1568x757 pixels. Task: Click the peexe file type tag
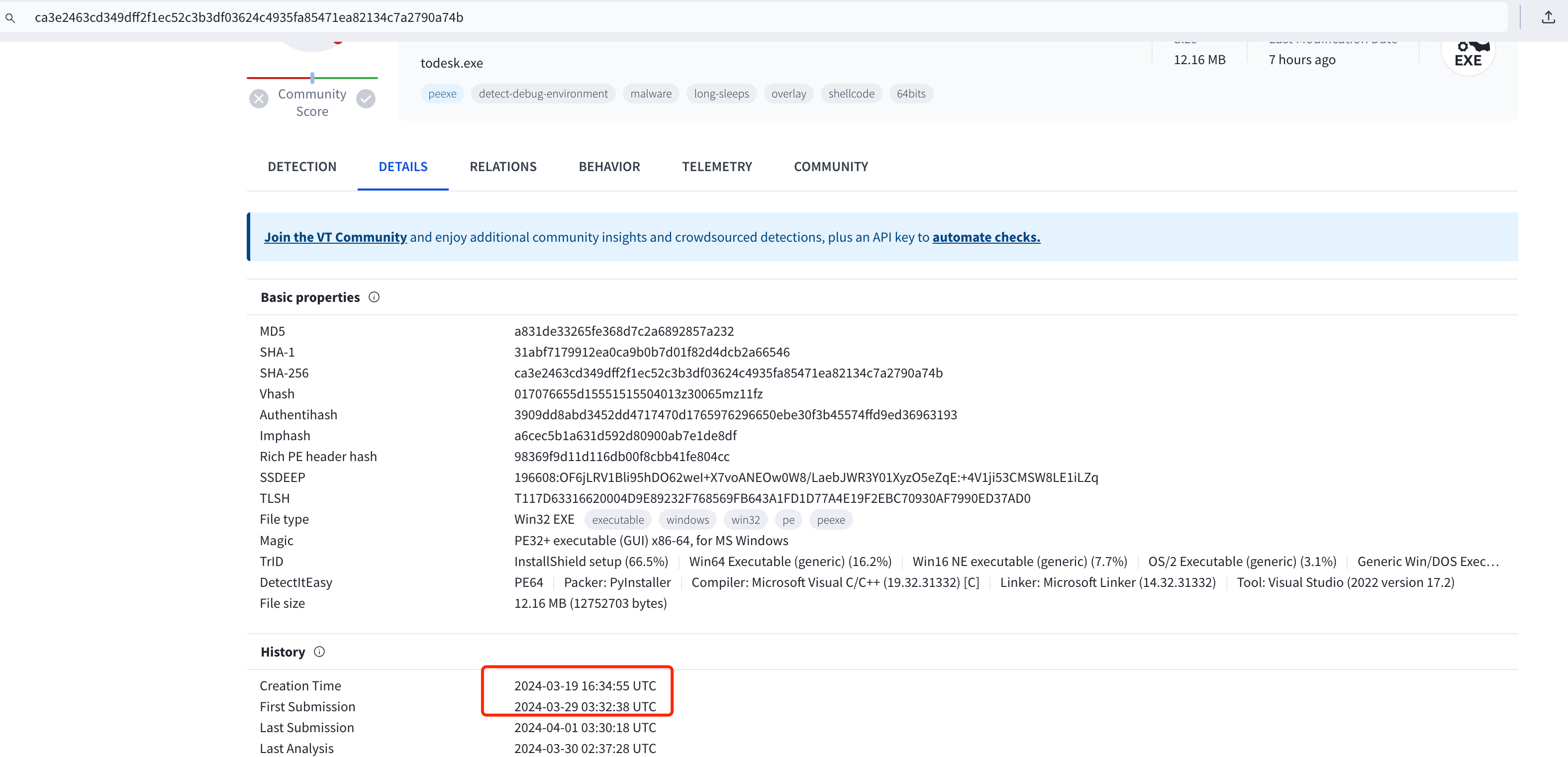(831, 520)
